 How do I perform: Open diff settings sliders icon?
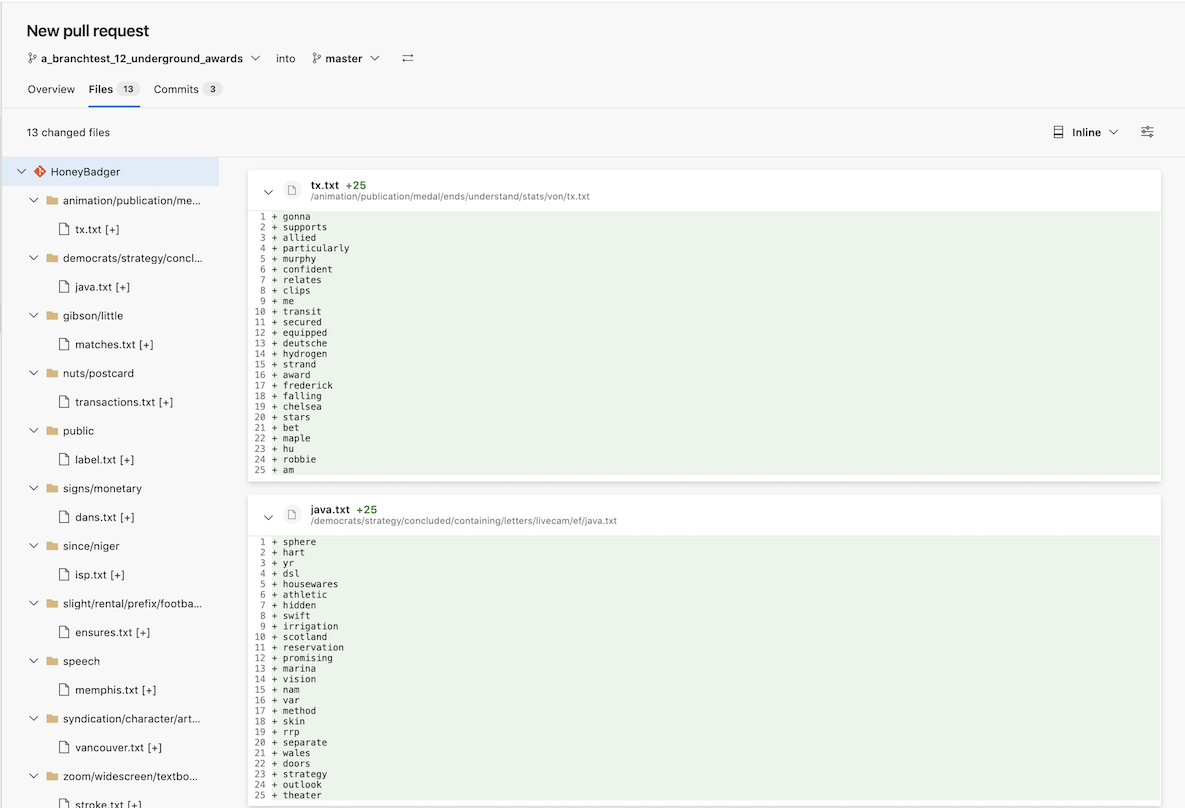coord(1146,132)
